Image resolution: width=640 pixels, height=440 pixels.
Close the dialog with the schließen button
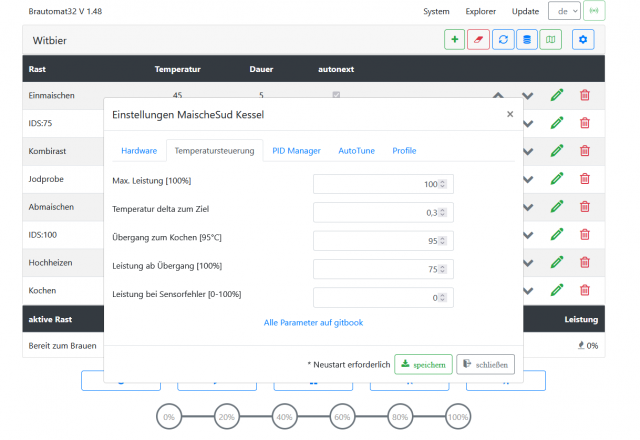pos(485,364)
